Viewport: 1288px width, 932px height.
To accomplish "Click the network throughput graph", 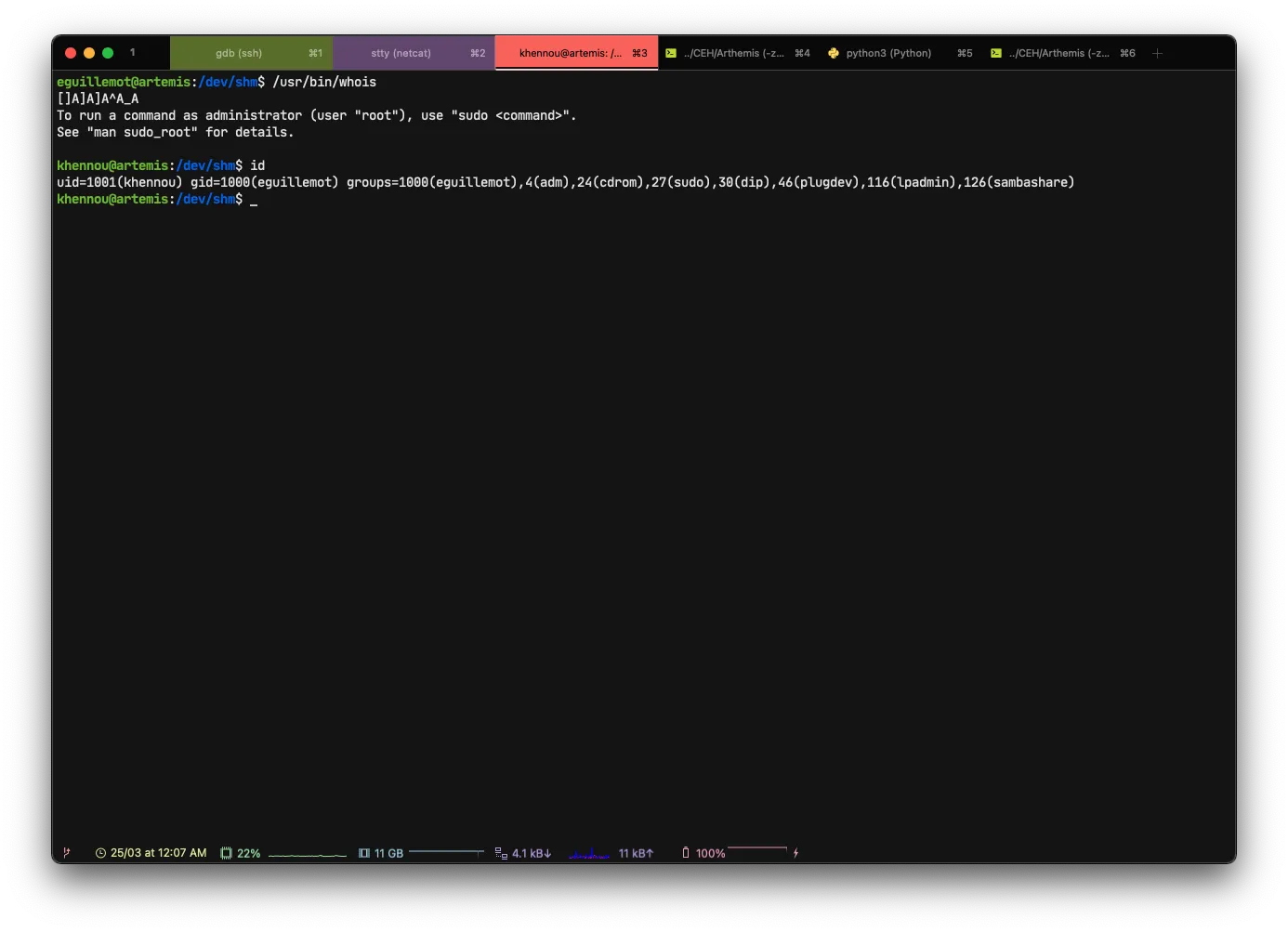I will click(x=588, y=854).
